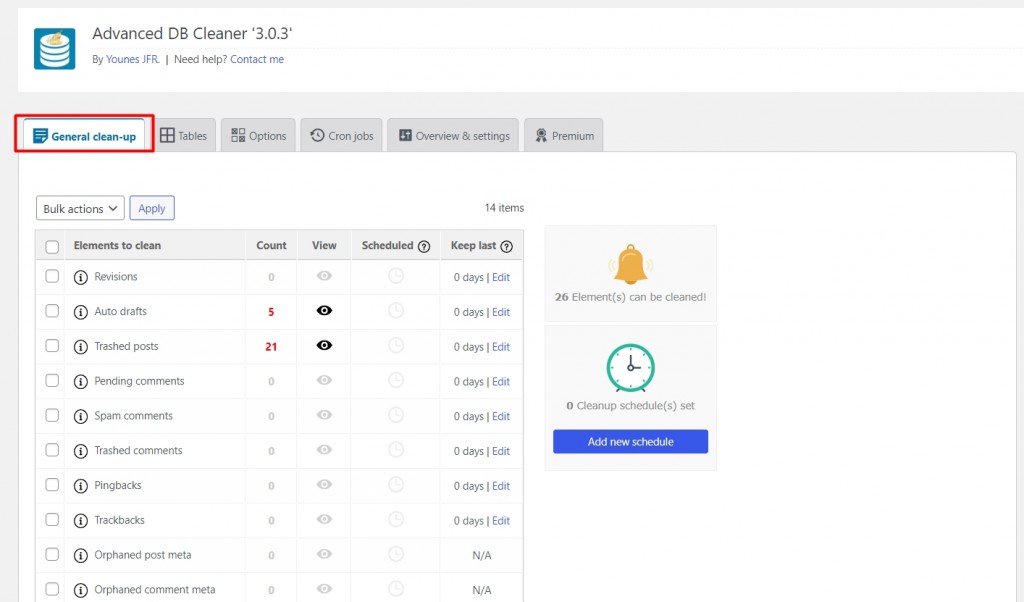Check the Spam comments checkbox
Viewport: 1024px width, 602px height.
pyautogui.click(x=52, y=415)
